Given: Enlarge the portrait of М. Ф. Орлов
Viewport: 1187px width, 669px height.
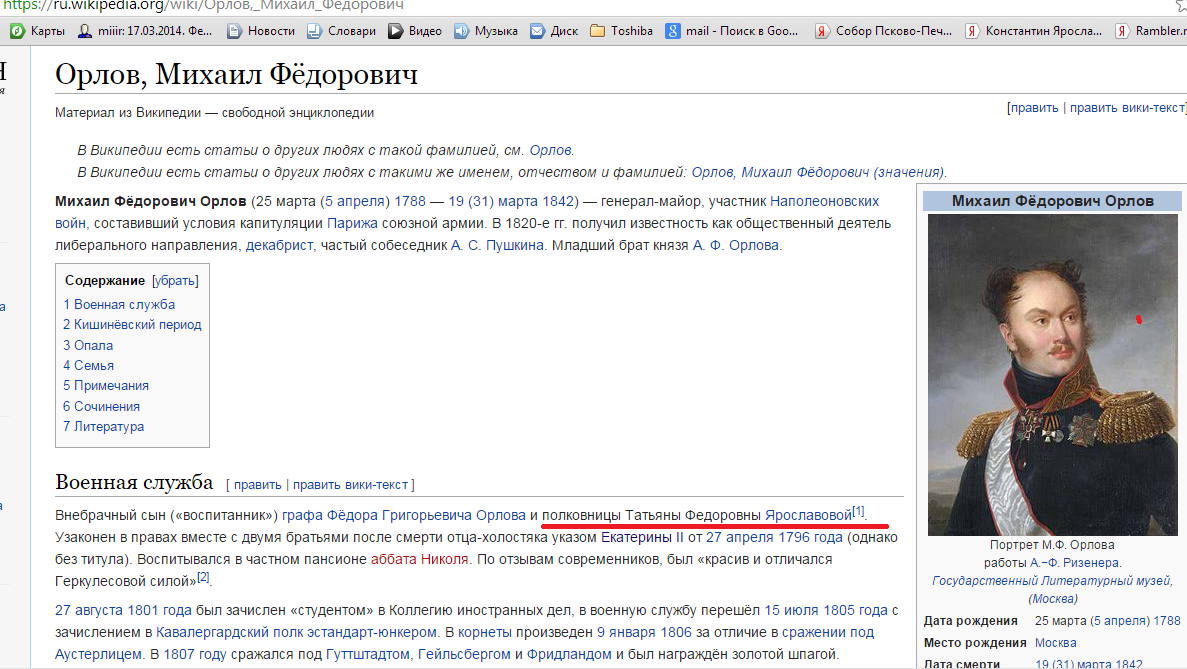Looking at the screenshot, I should (1053, 375).
